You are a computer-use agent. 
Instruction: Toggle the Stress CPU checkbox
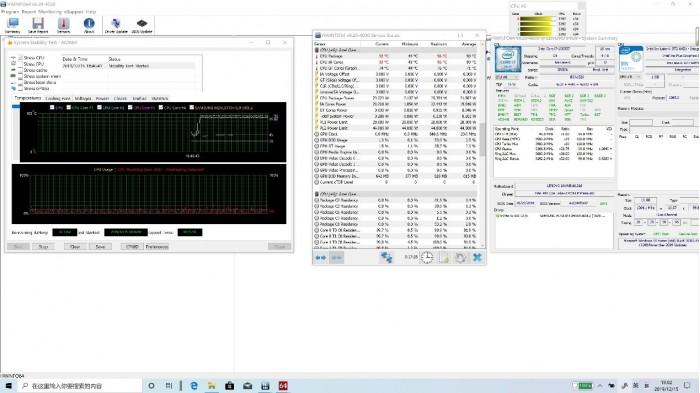[20, 58]
